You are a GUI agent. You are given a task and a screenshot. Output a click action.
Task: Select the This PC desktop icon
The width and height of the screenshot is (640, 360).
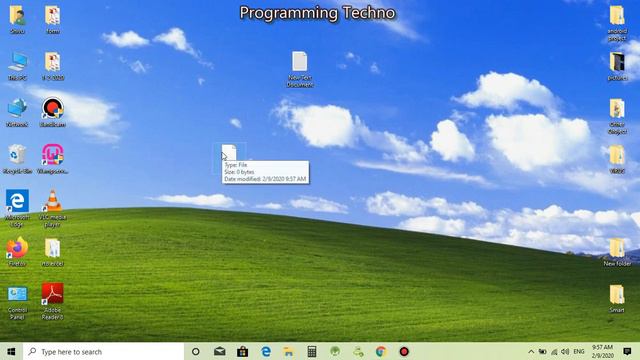pyautogui.click(x=17, y=65)
